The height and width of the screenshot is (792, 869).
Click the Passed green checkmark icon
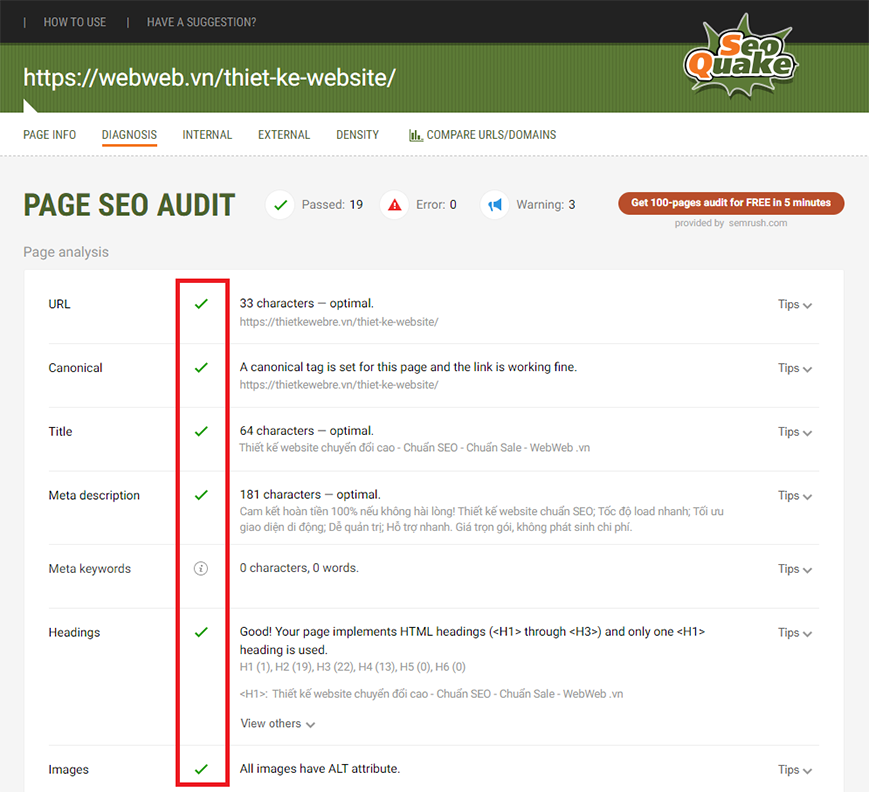point(279,204)
